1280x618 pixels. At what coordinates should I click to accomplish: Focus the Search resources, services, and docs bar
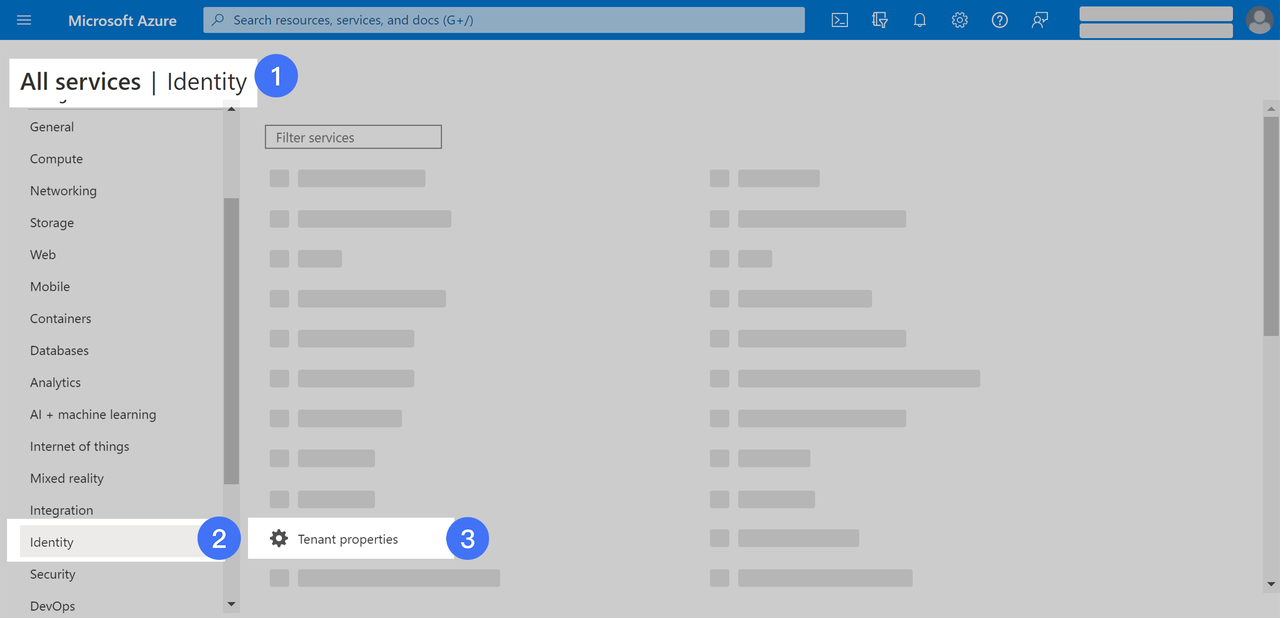click(504, 20)
